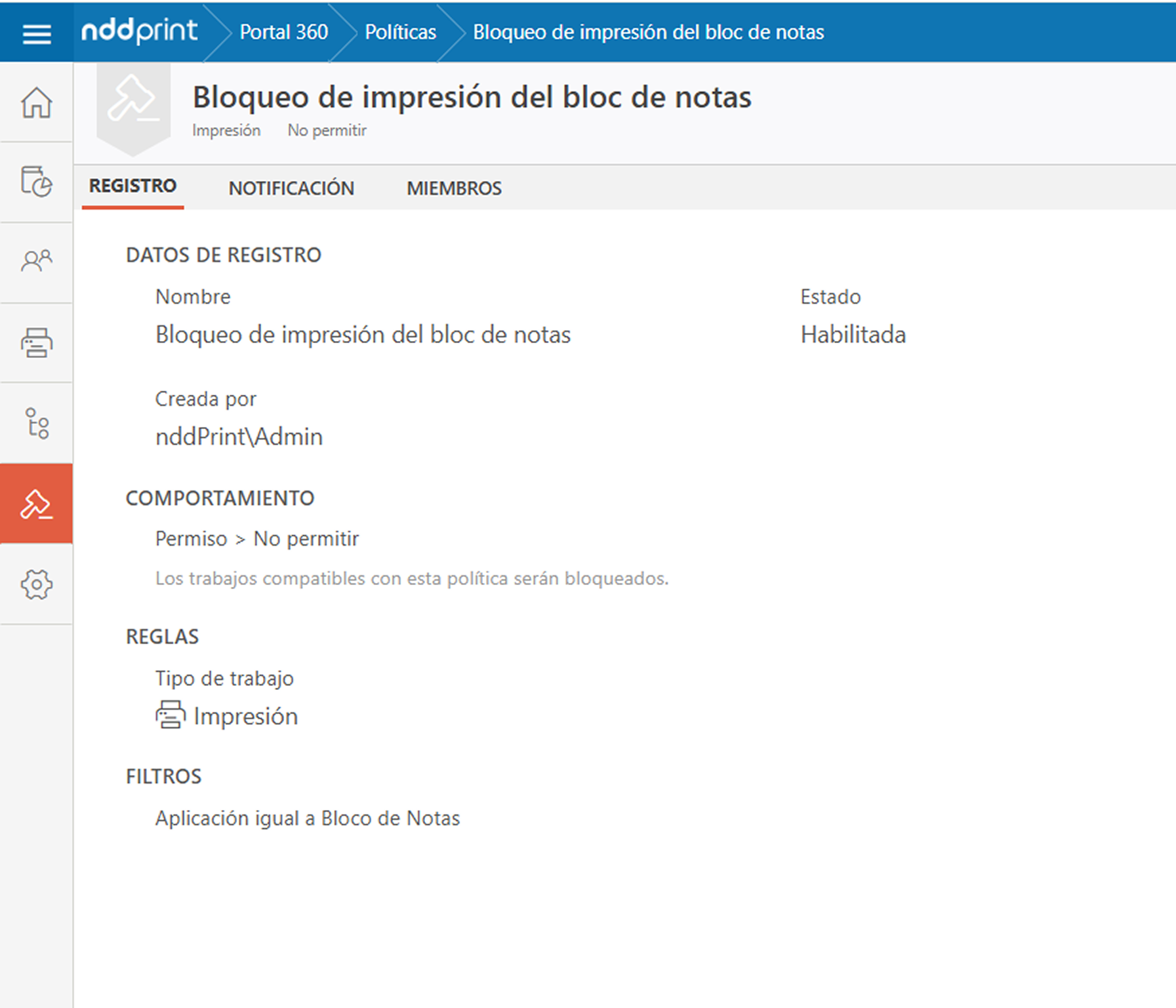Screen dimensions: 1176x1008
Task: Click the Habilitada state value
Action: (853, 334)
